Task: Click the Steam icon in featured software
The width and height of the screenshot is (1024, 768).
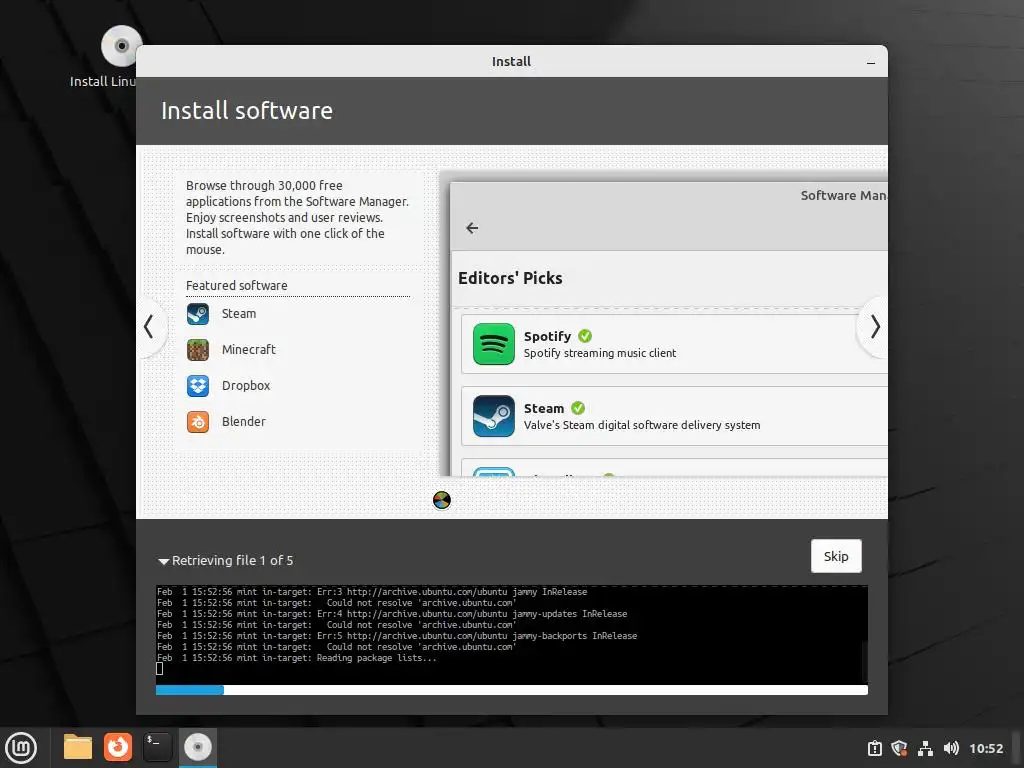Action: coord(198,314)
